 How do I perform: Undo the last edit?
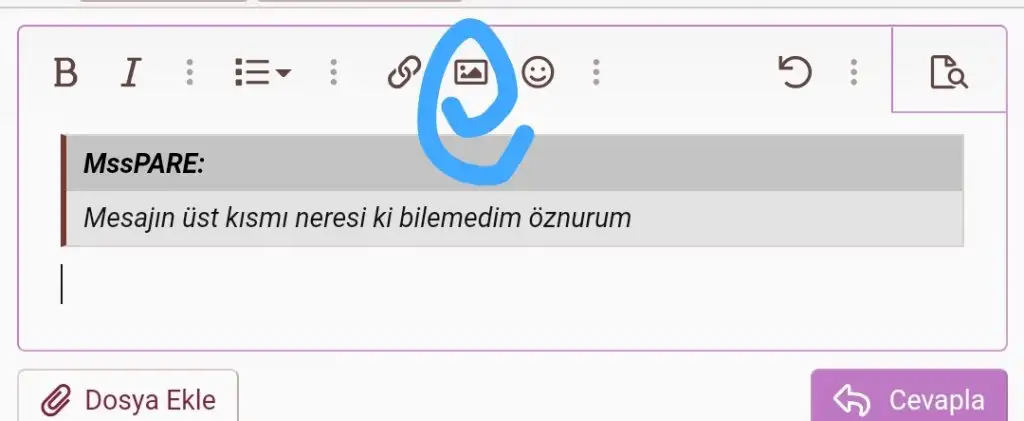tap(795, 72)
